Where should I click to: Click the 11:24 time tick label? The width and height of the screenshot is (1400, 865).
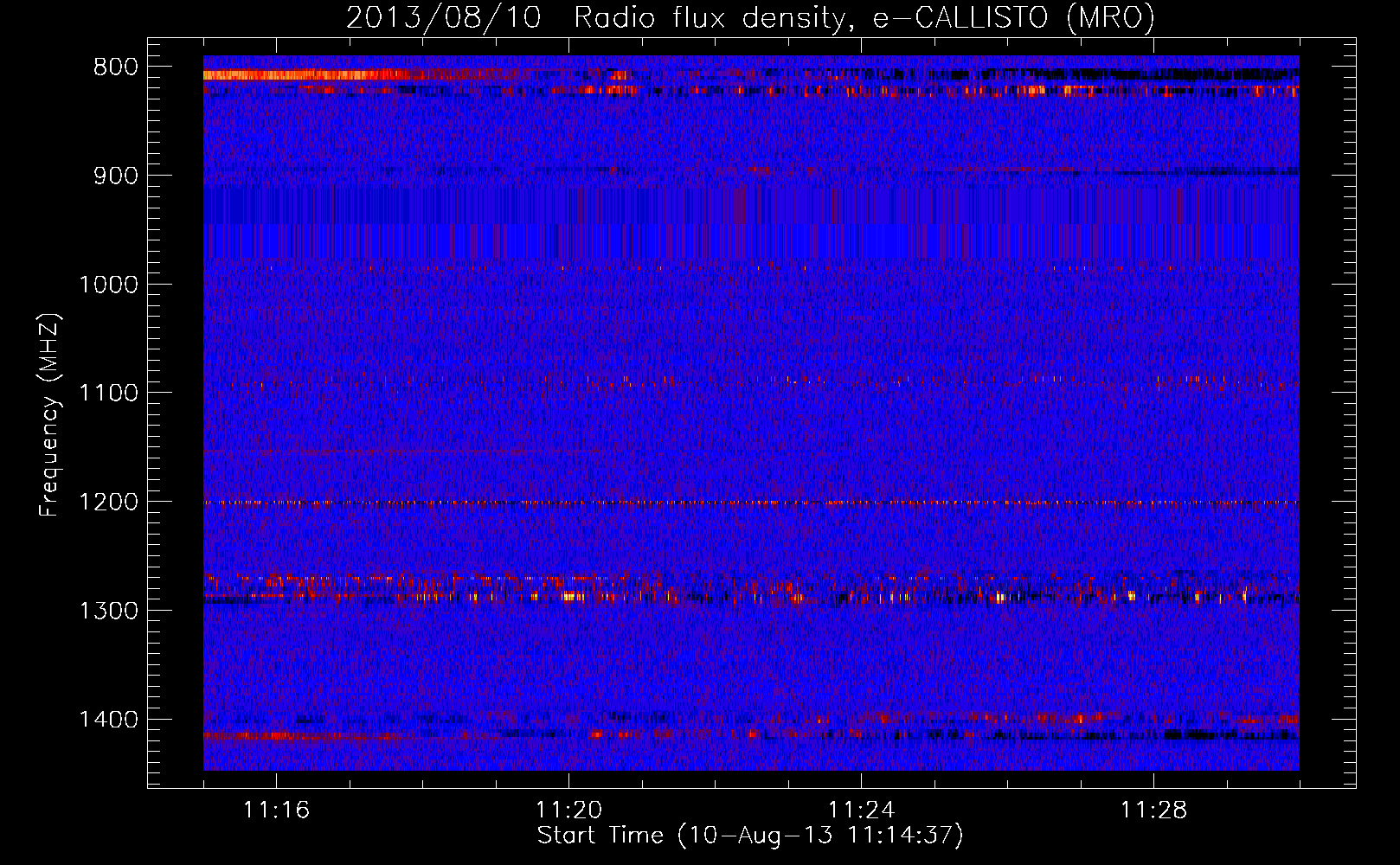[x=861, y=811]
